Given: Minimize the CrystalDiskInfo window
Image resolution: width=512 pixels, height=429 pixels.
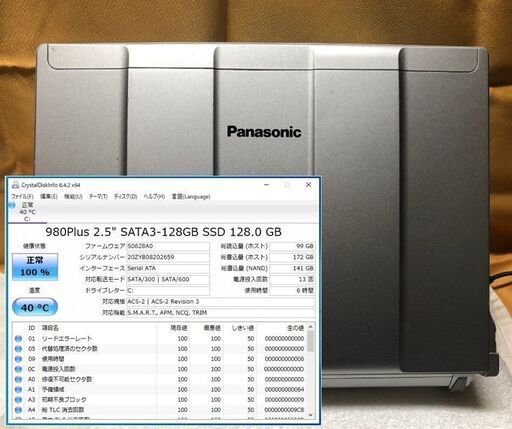Looking at the screenshot, I should (x=267, y=184).
